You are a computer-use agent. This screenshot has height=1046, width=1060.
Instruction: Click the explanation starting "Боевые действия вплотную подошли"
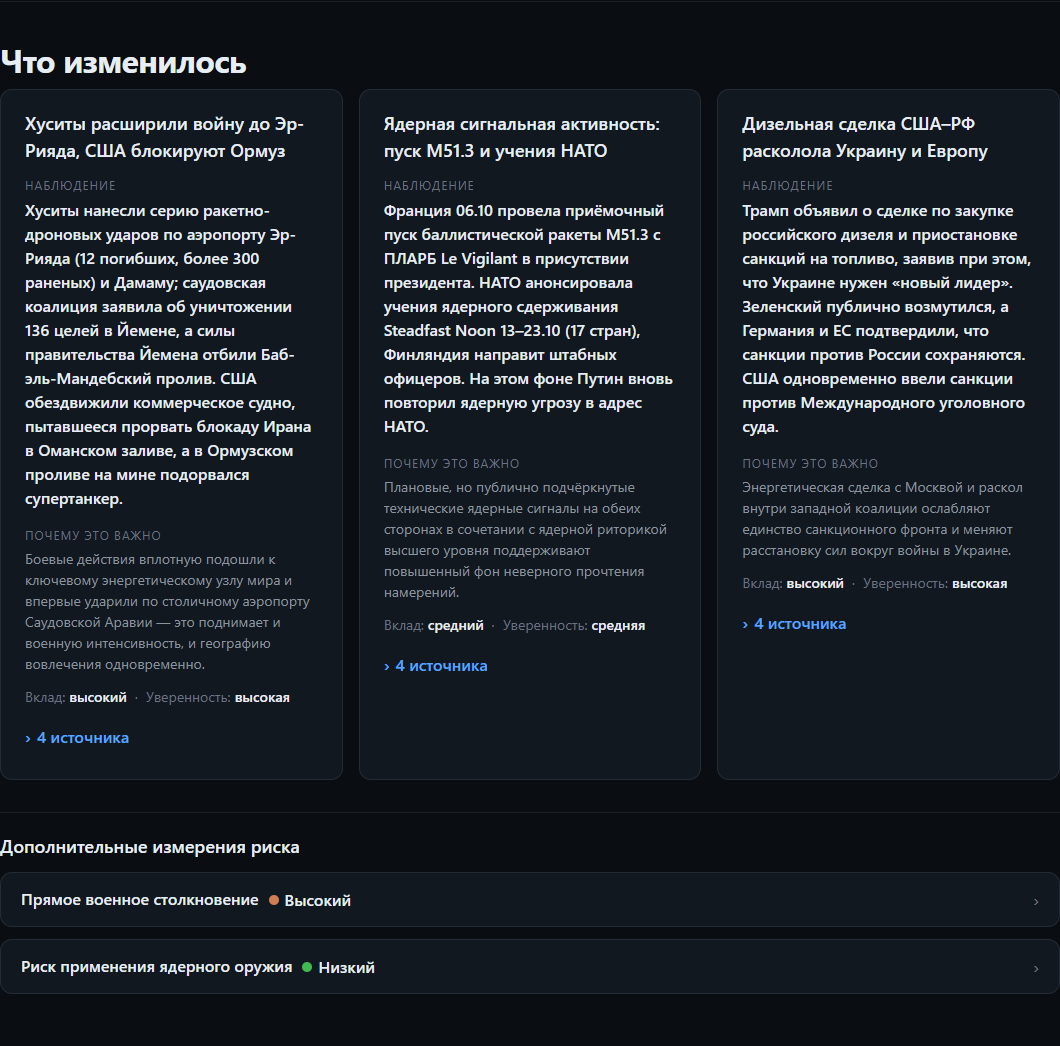pos(168,612)
